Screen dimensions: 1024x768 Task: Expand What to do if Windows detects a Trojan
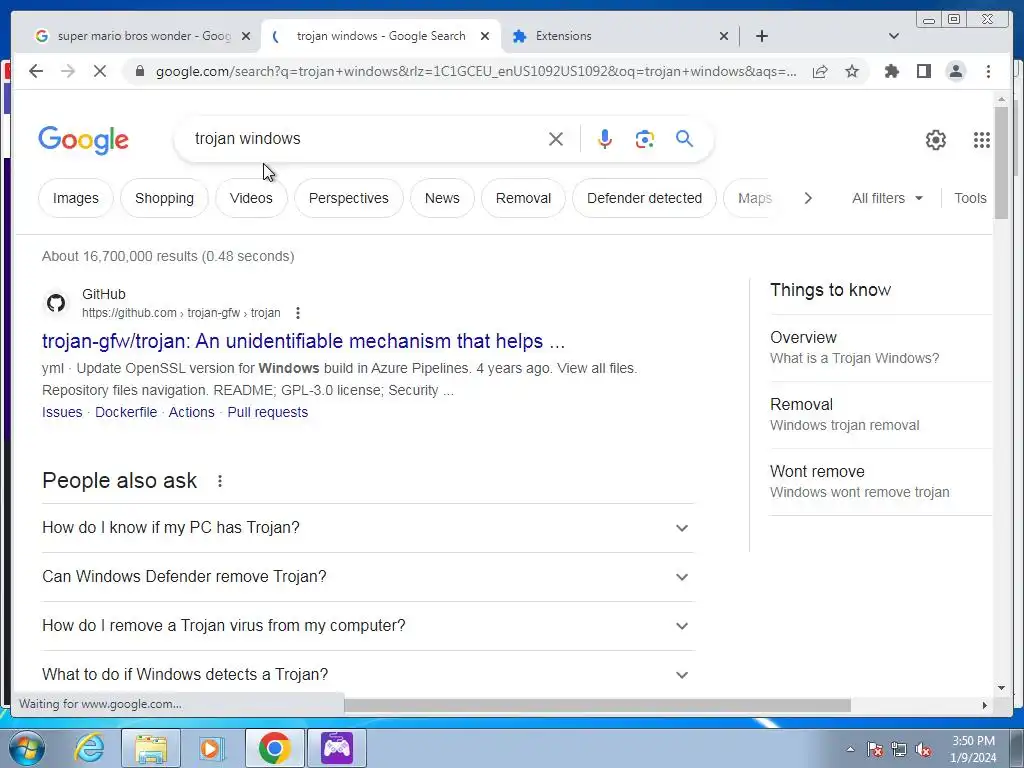pyautogui.click(x=368, y=675)
